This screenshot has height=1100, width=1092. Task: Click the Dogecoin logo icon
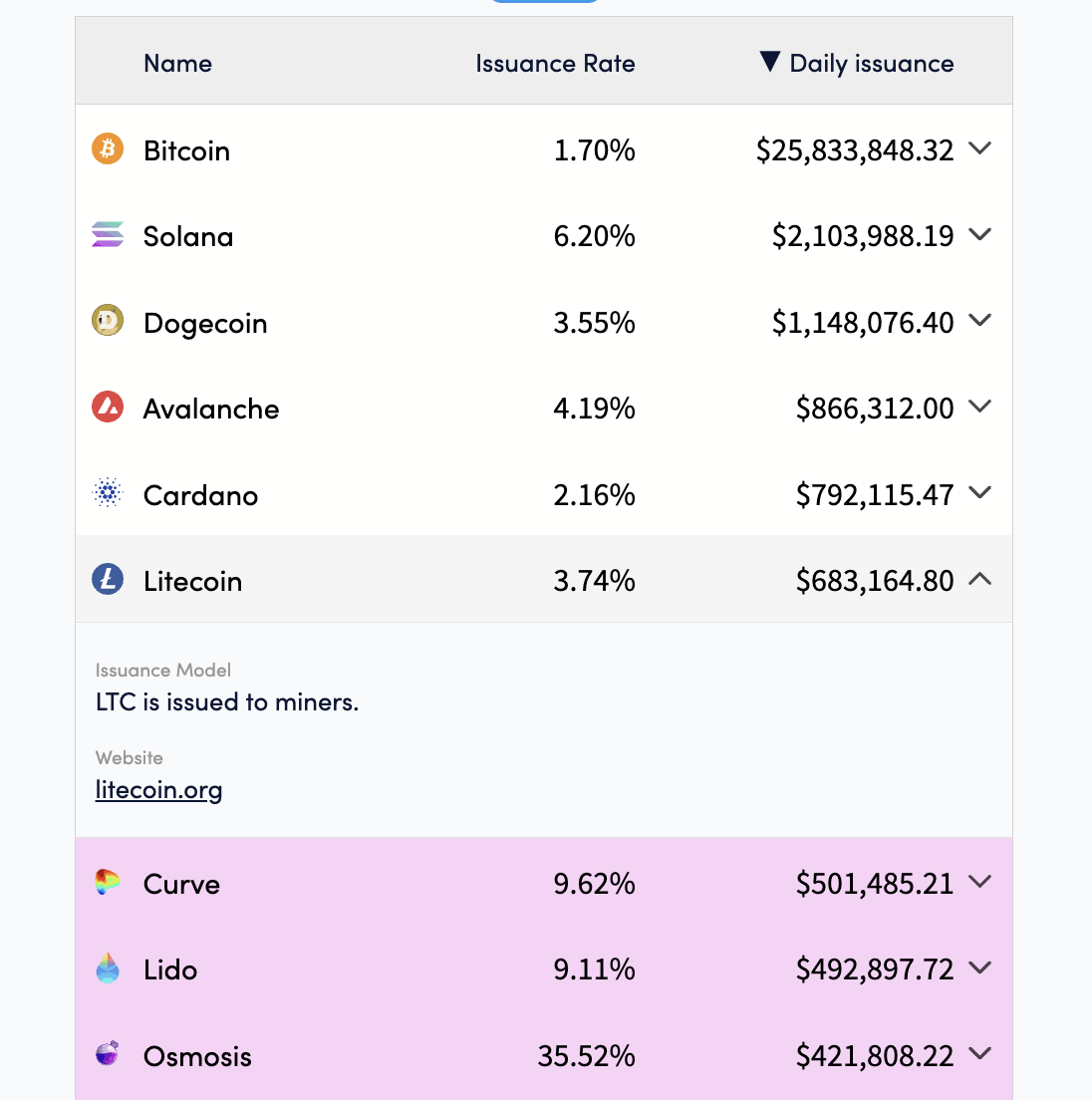point(108,321)
